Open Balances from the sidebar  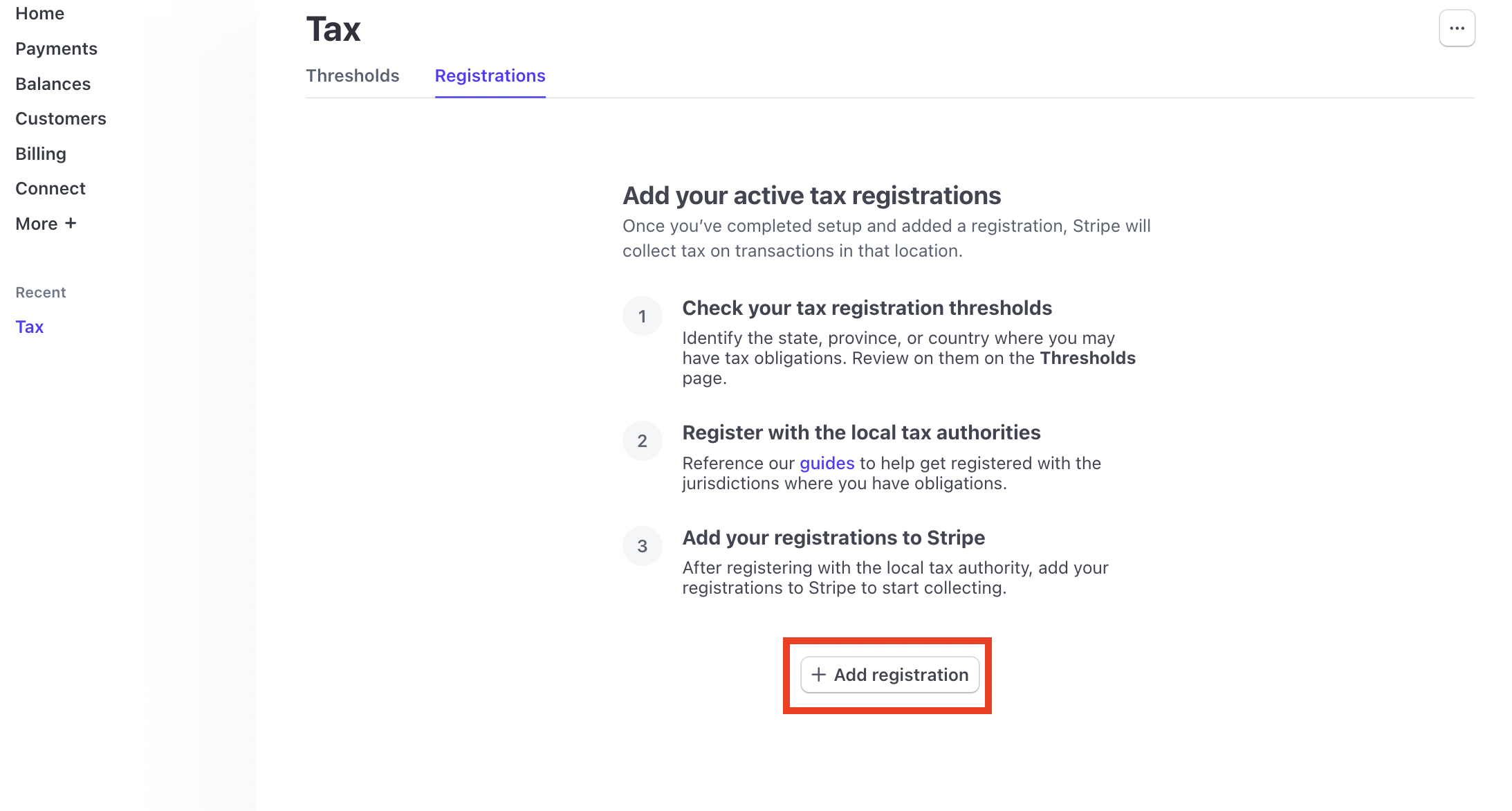coord(53,83)
